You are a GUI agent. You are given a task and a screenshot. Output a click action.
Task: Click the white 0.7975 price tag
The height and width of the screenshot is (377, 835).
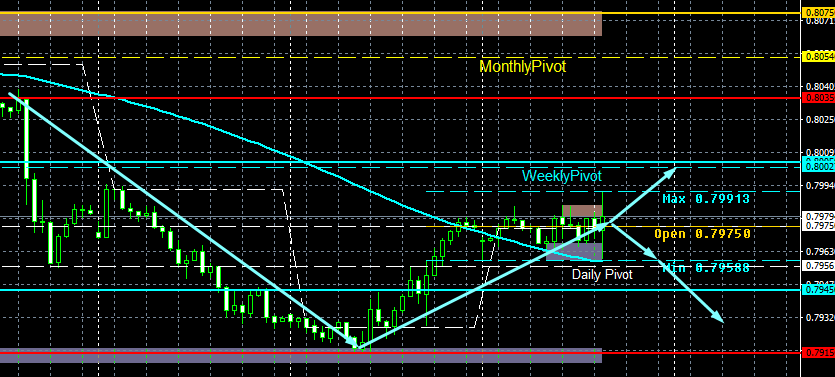point(818,226)
